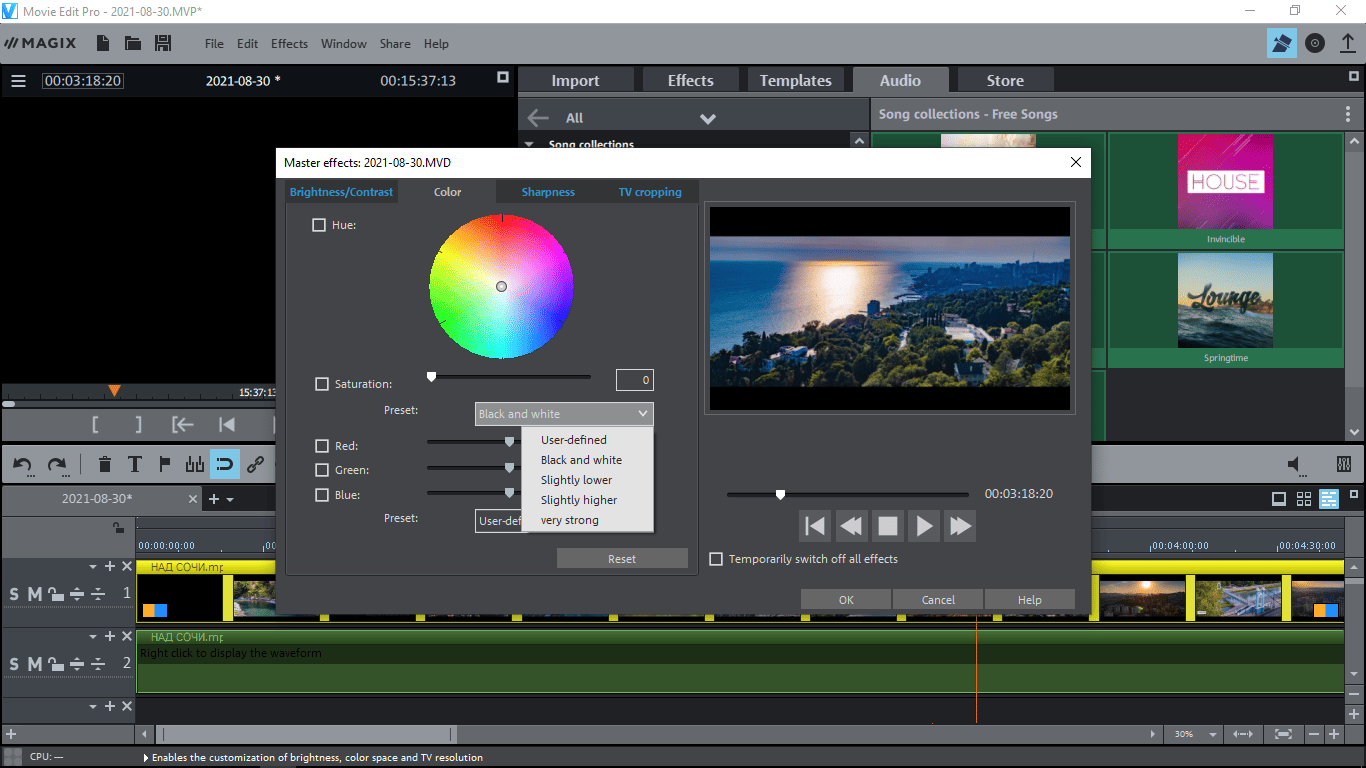This screenshot has width=1366, height=768.
Task: Click the export upload arrow icon
Action: (x=1347, y=43)
